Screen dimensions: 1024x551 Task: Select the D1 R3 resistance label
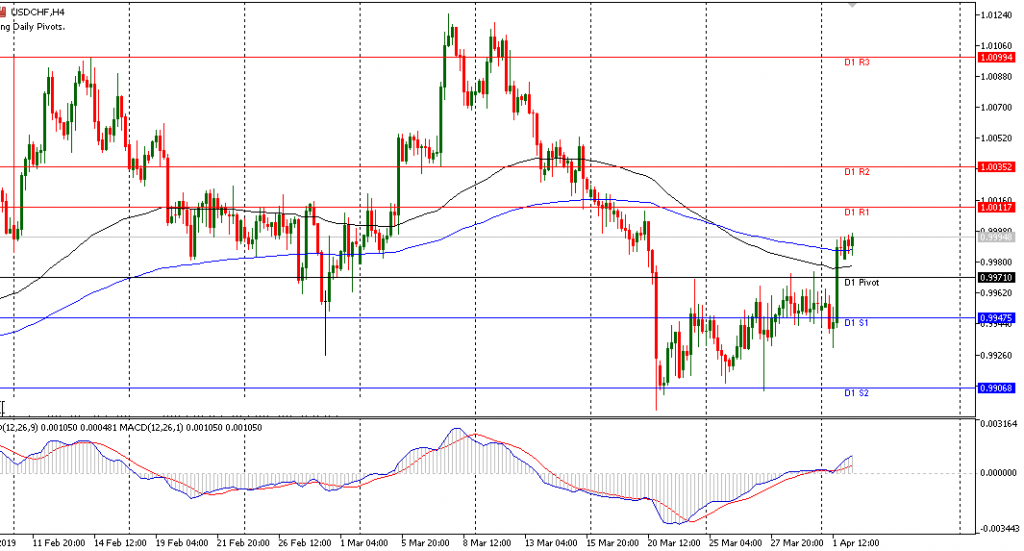(857, 63)
